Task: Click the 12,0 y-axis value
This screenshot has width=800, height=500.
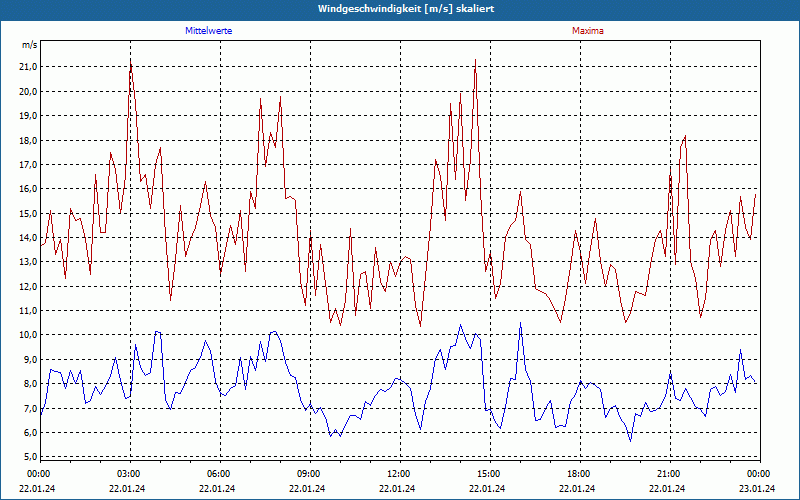Action: (x=29, y=286)
